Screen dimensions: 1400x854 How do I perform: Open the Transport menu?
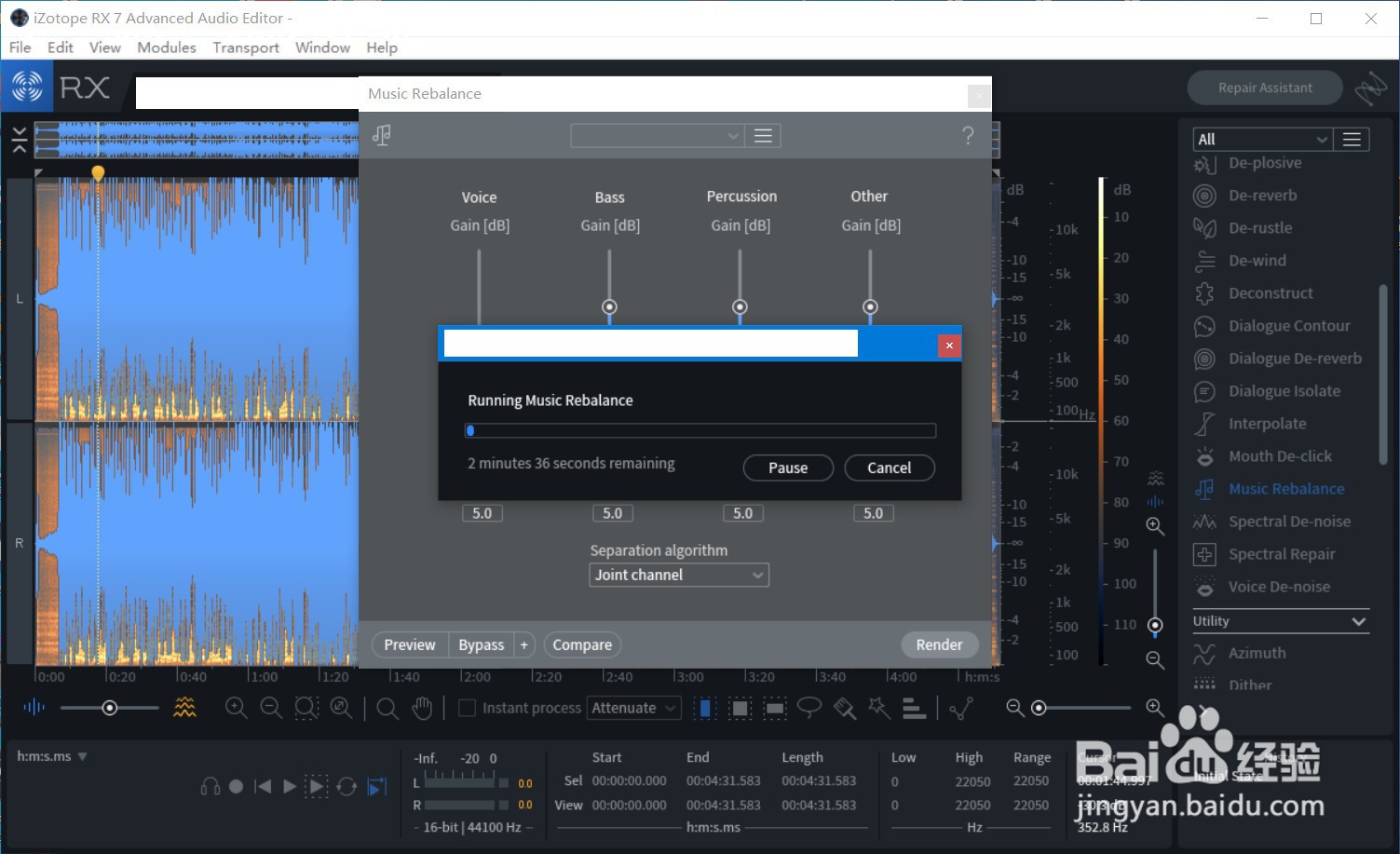(246, 47)
